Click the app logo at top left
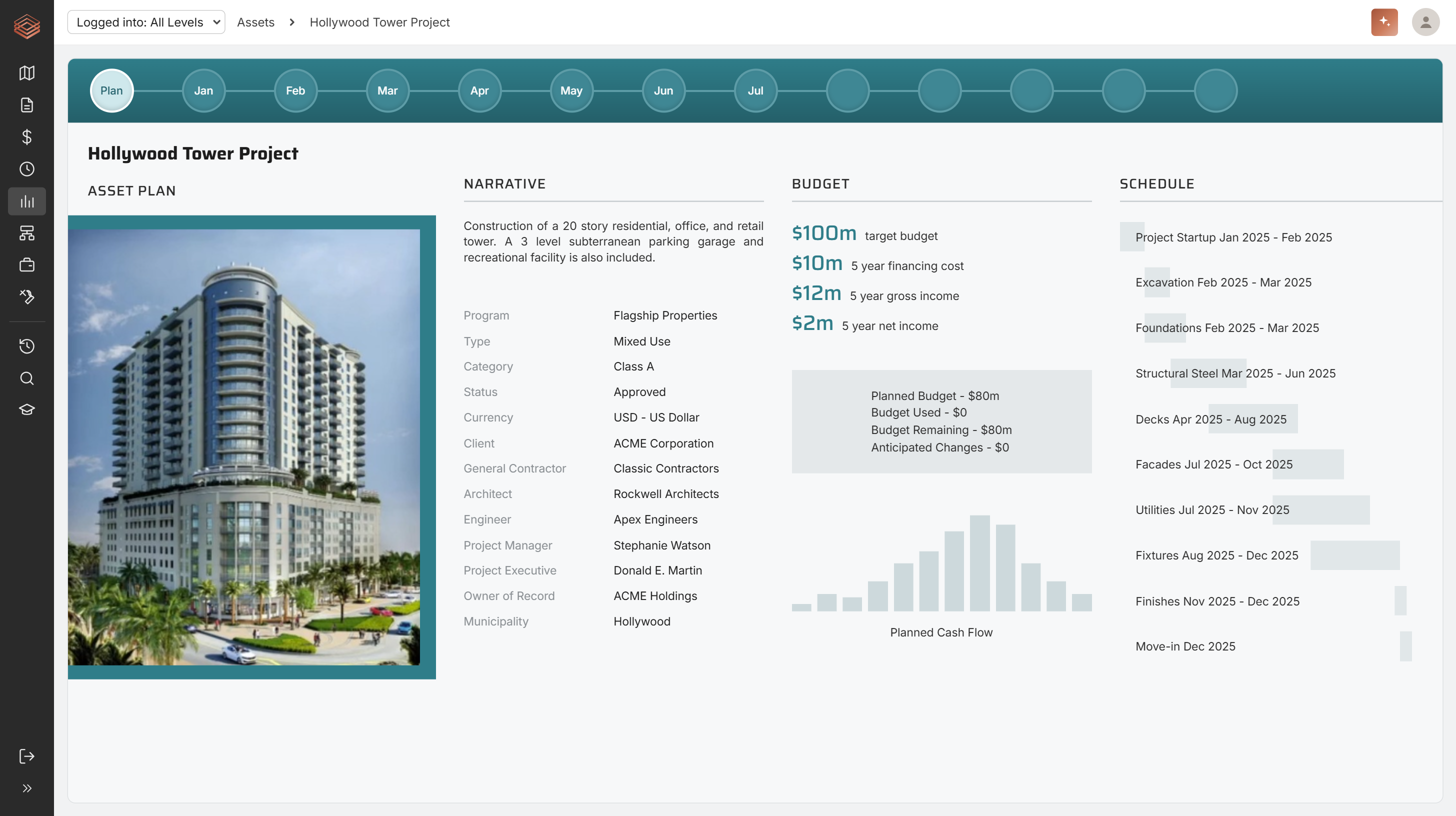 [26, 26]
